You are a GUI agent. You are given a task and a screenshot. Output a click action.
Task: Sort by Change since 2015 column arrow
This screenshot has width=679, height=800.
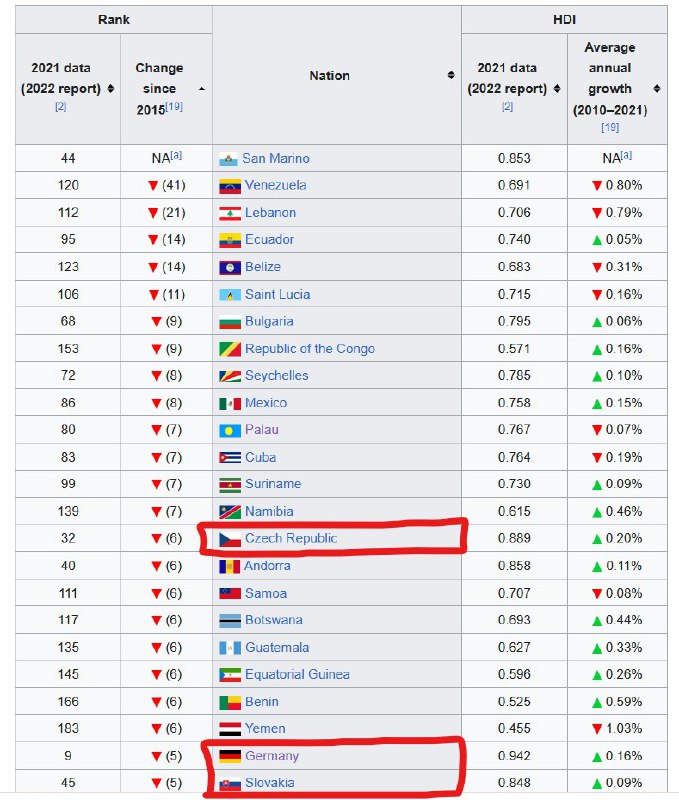(202, 89)
